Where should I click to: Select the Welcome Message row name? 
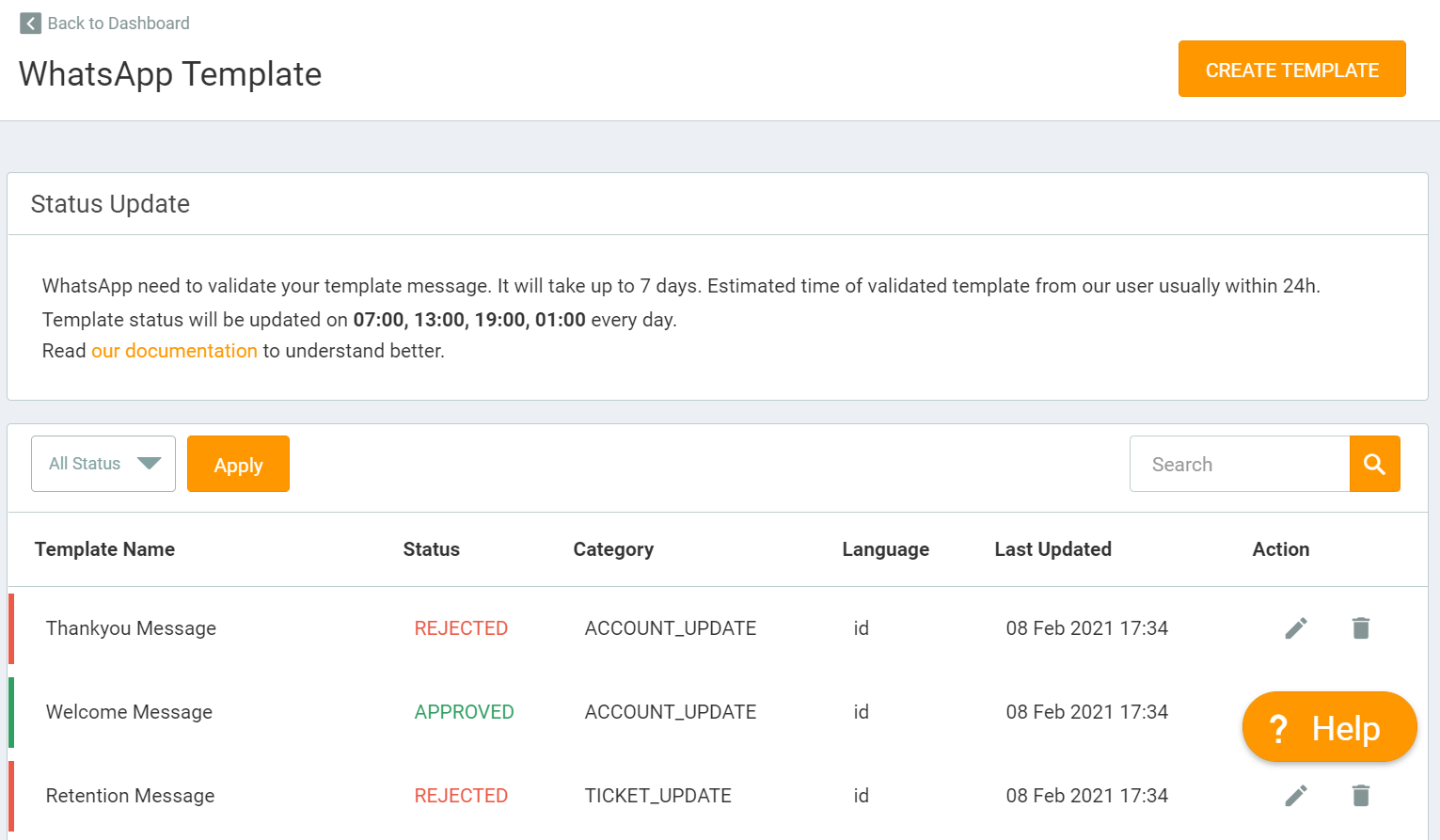[129, 712]
